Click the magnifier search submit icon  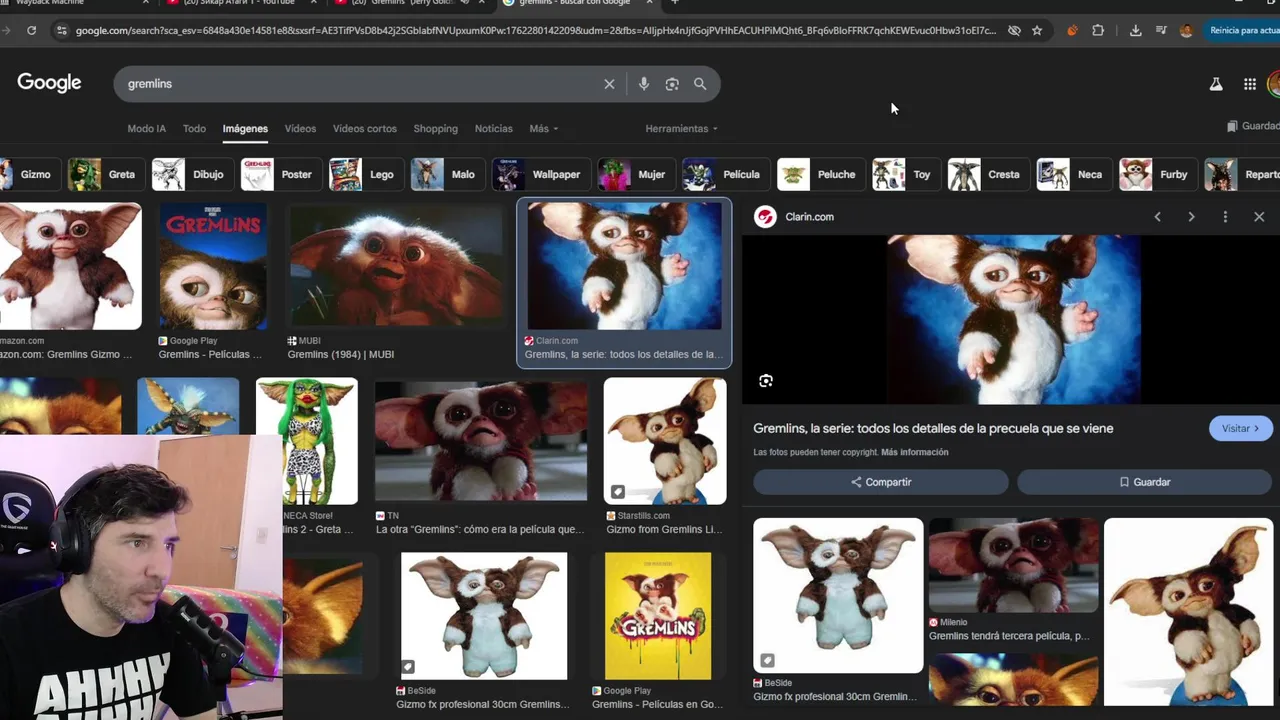point(700,84)
